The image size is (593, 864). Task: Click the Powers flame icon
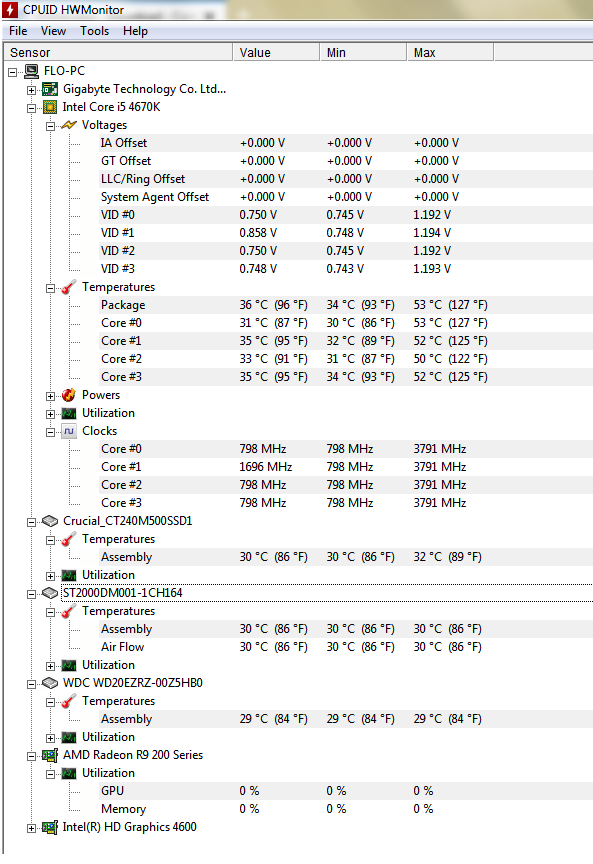click(x=69, y=395)
